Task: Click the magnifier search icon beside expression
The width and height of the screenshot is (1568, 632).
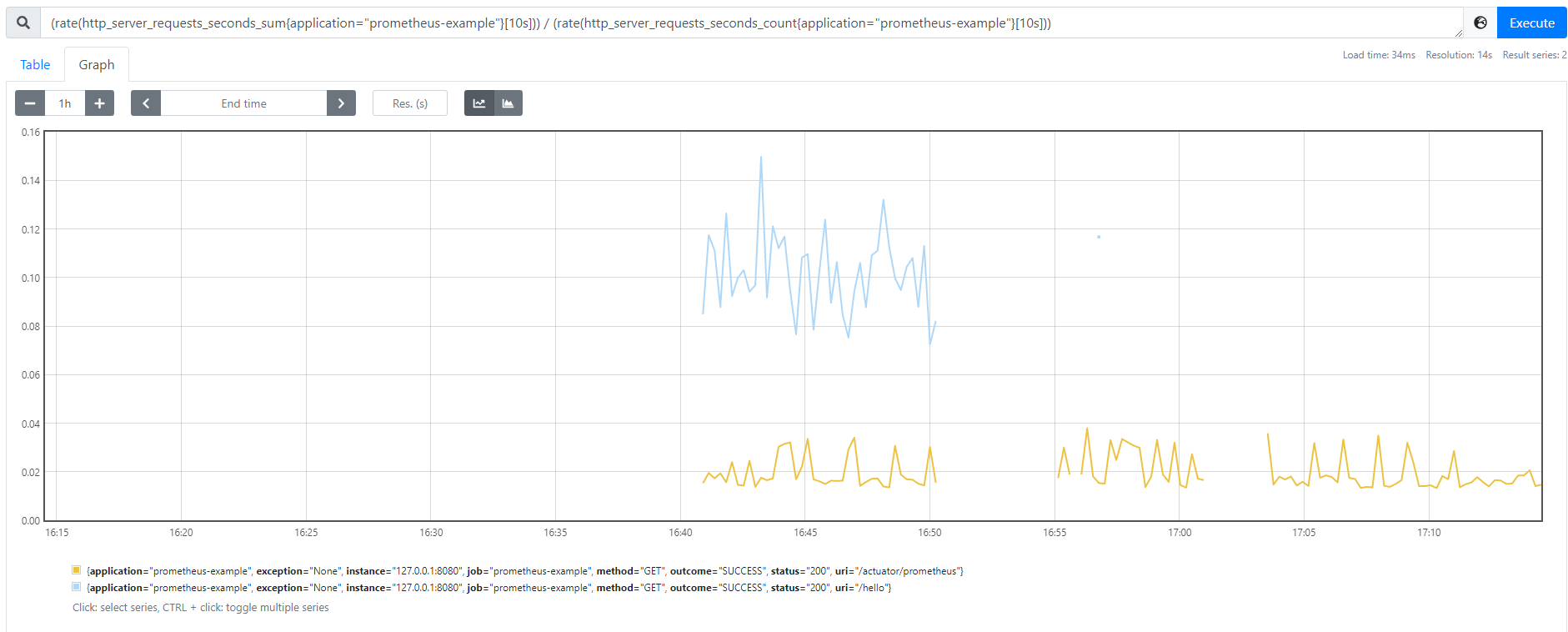Action: pyautogui.click(x=23, y=23)
